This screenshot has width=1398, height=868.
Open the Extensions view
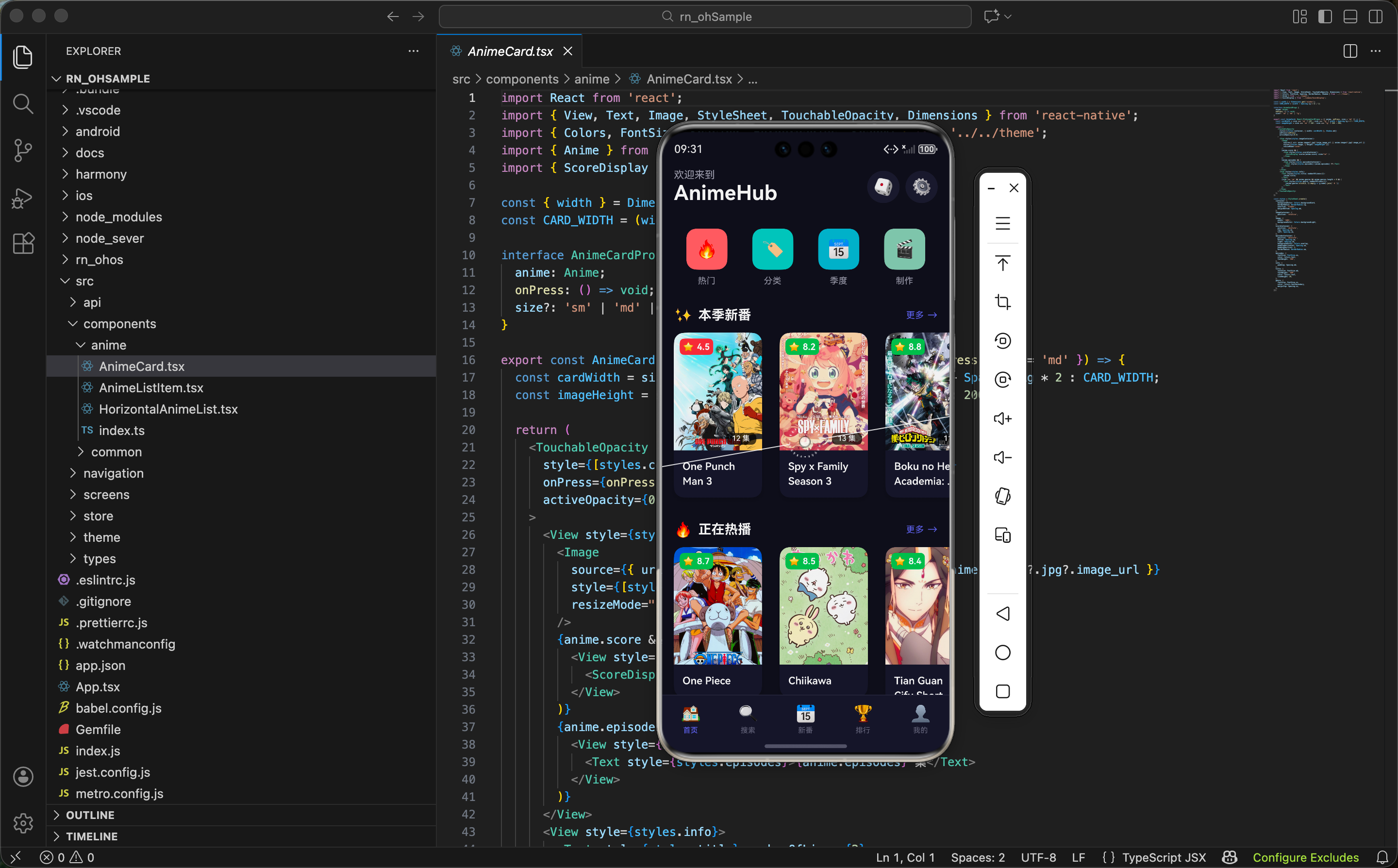pyautogui.click(x=23, y=243)
